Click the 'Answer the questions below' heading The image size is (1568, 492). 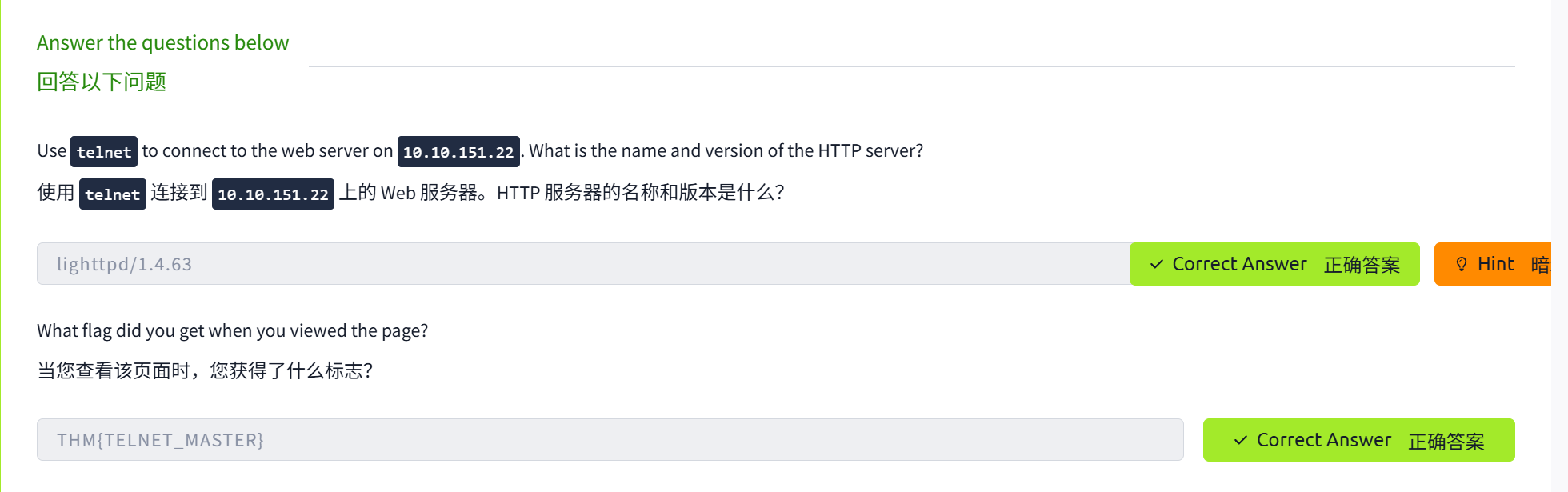pyautogui.click(x=162, y=42)
